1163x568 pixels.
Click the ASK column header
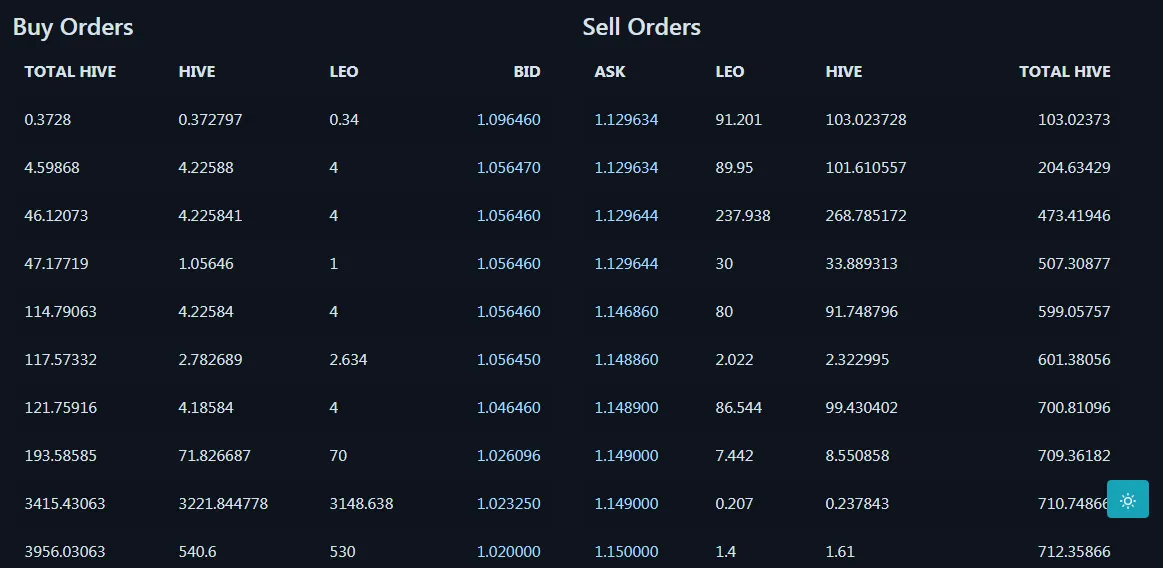[610, 72]
